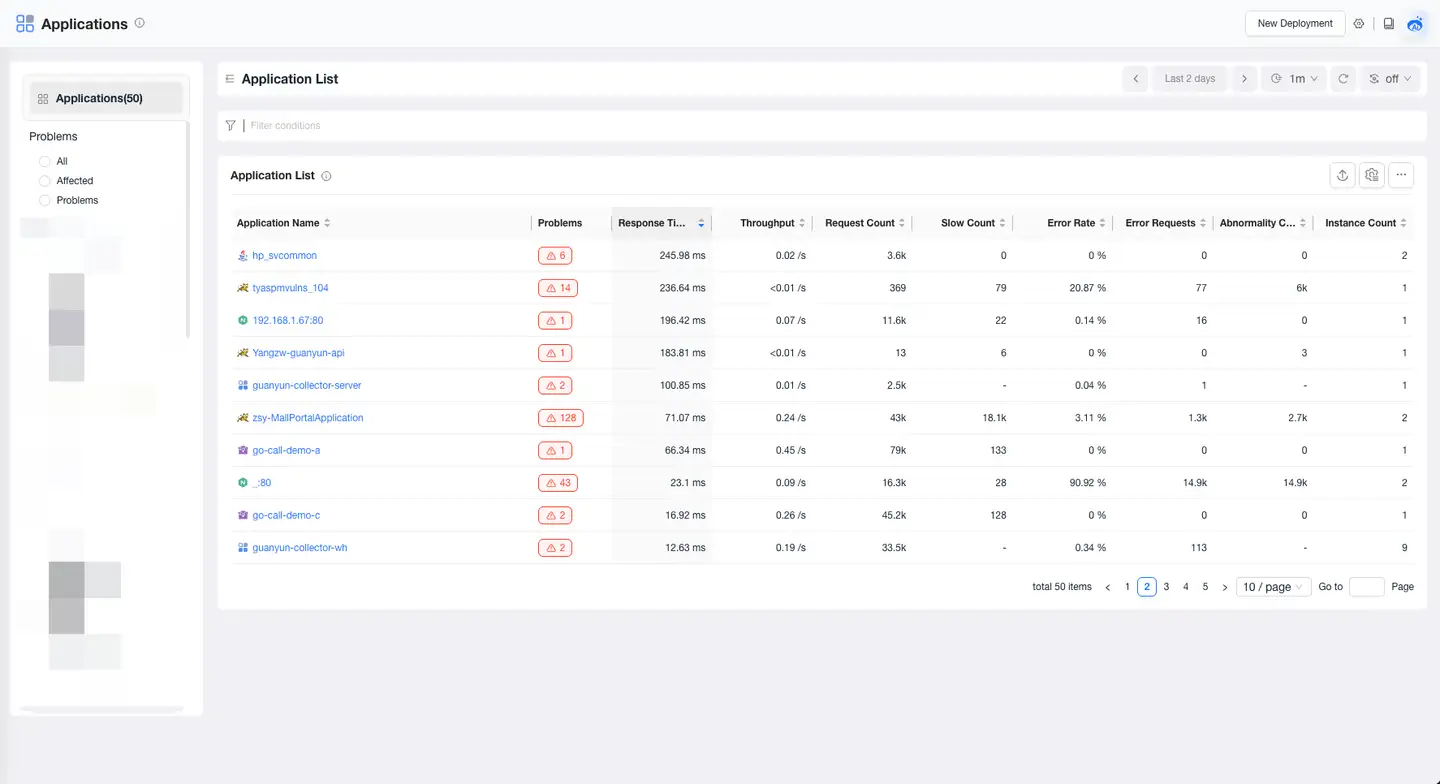This screenshot has height=784, width=1440.
Task: Open the 1m refresh interval dropdown
Action: (x=1294, y=79)
